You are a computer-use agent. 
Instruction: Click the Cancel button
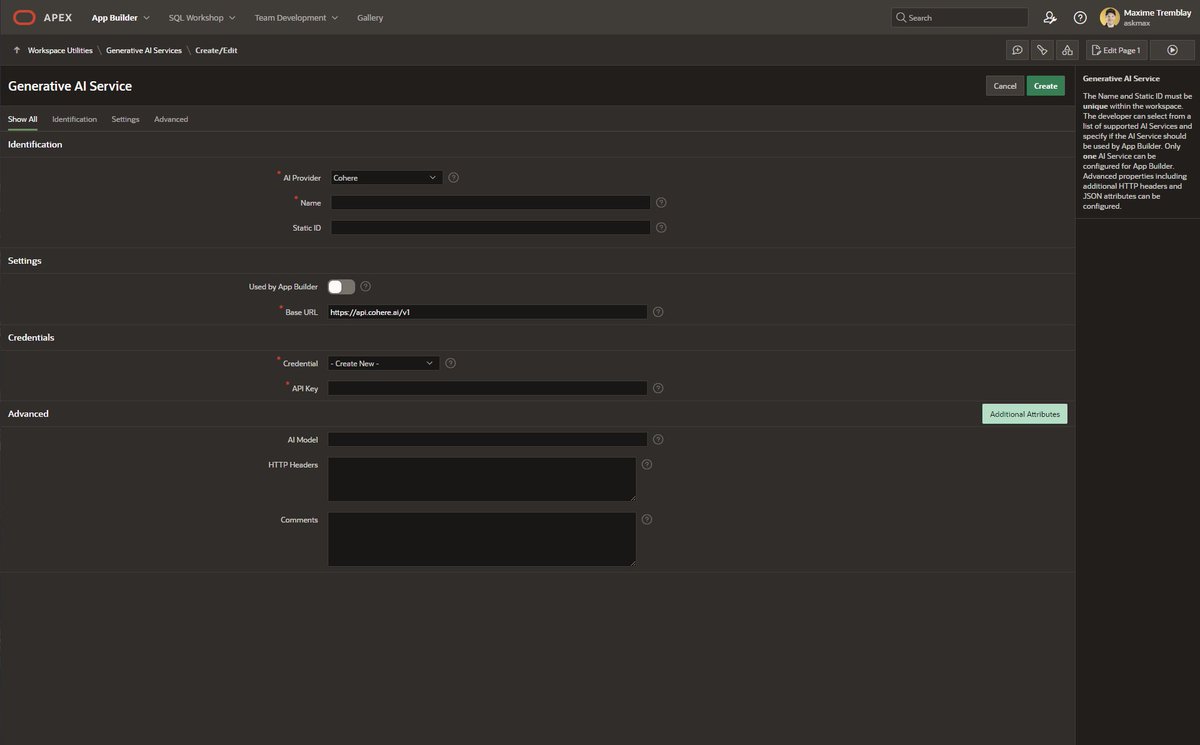coord(1005,86)
